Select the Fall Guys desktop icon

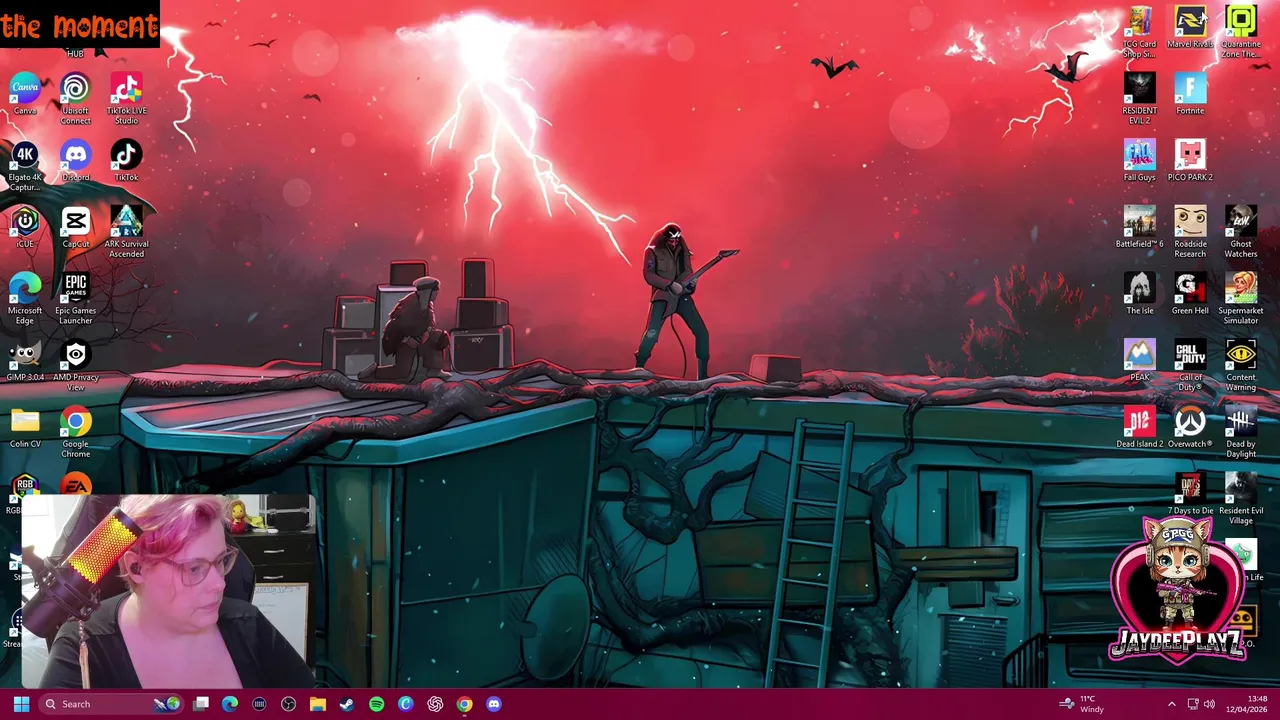pyautogui.click(x=1139, y=161)
